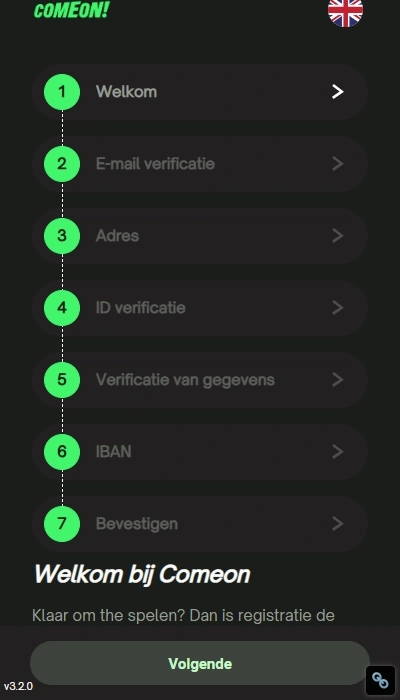Open the IBAN step label
Screen dimensions: 400x700
pyautogui.click(x=113, y=452)
